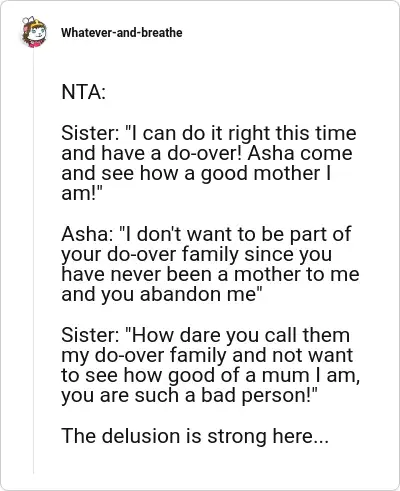Click Asha's reply paragraph
The height and width of the screenshot is (491, 400).
(210, 264)
